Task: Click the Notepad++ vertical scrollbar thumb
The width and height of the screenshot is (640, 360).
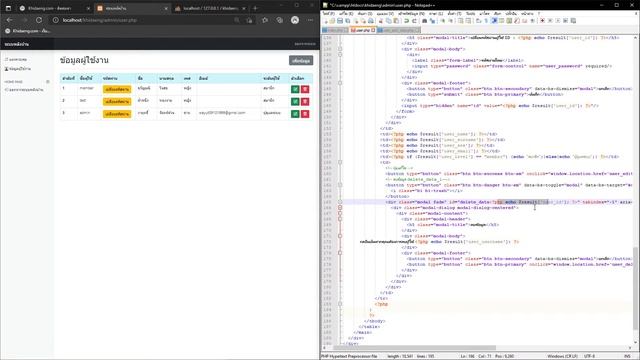Action: (636, 289)
